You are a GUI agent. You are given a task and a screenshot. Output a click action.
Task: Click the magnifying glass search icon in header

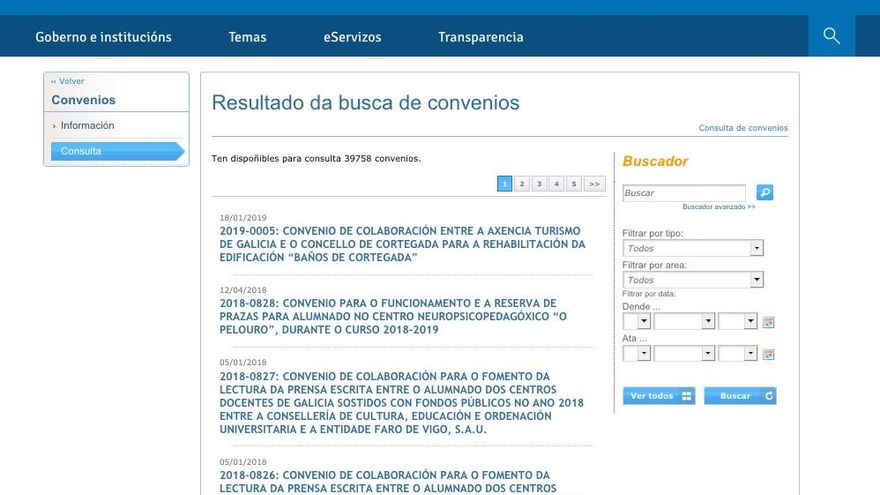point(831,36)
